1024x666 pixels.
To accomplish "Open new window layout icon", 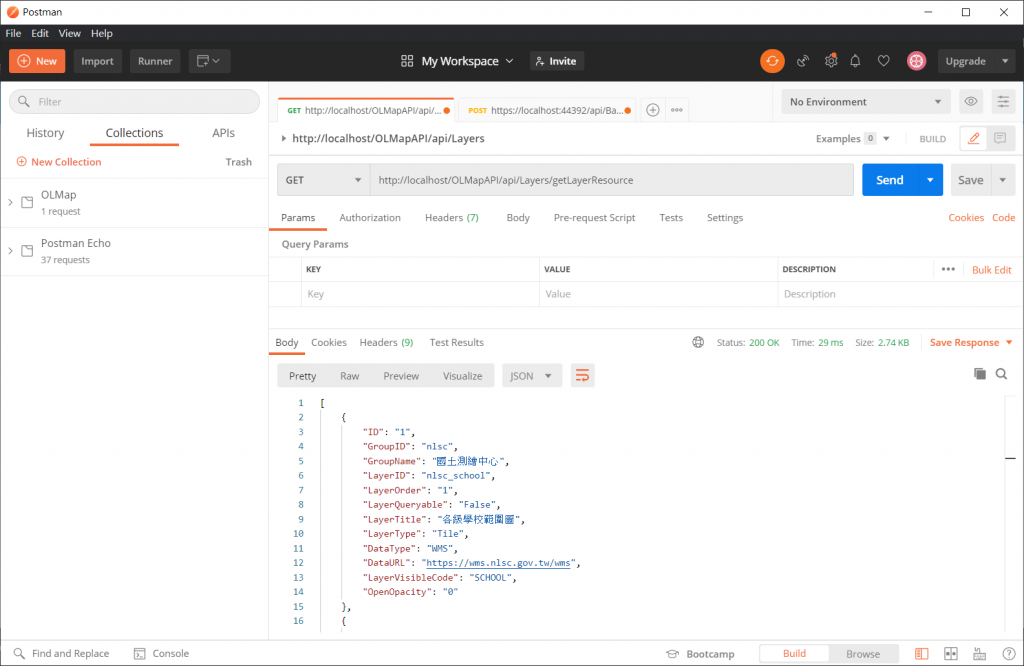I will pyautogui.click(x=209, y=61).
